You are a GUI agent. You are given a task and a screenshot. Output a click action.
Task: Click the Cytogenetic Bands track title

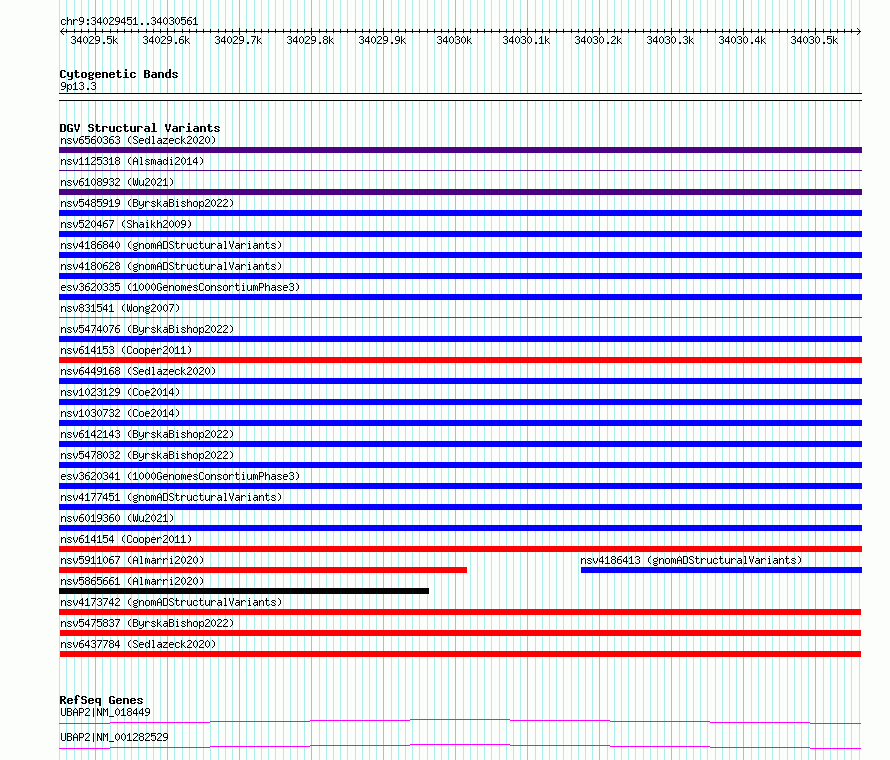tap(119, 74)
